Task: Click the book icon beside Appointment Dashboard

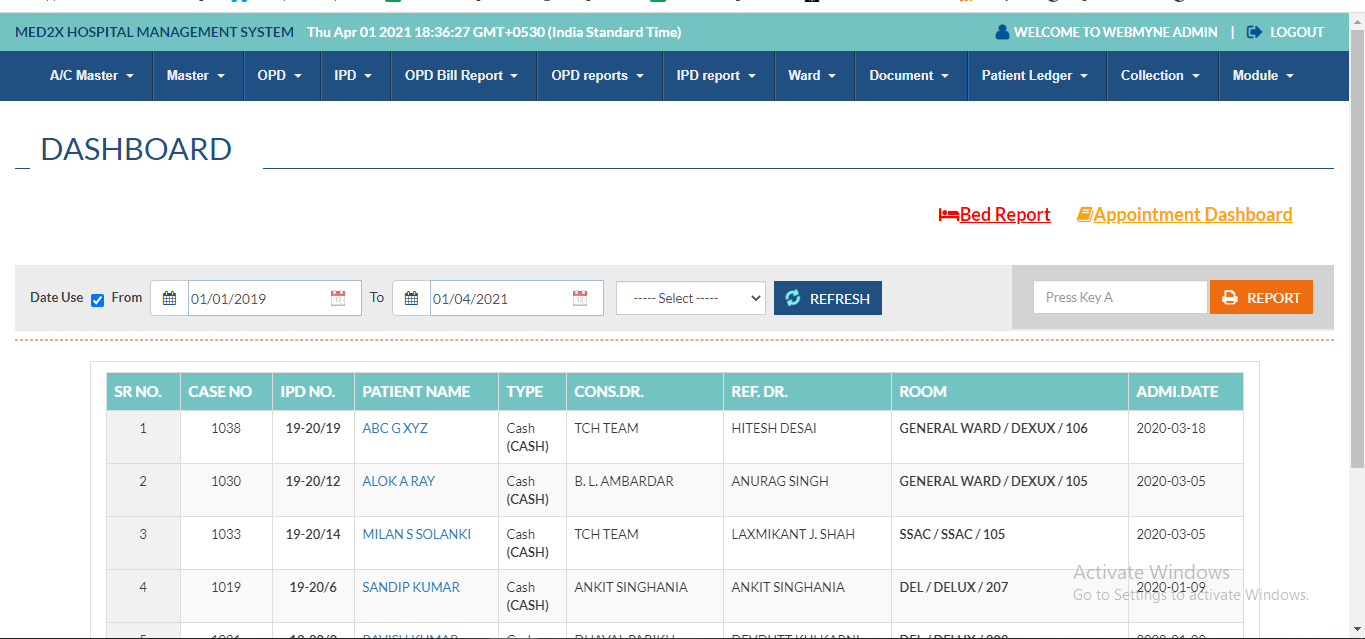Action: coord(1084,215)
